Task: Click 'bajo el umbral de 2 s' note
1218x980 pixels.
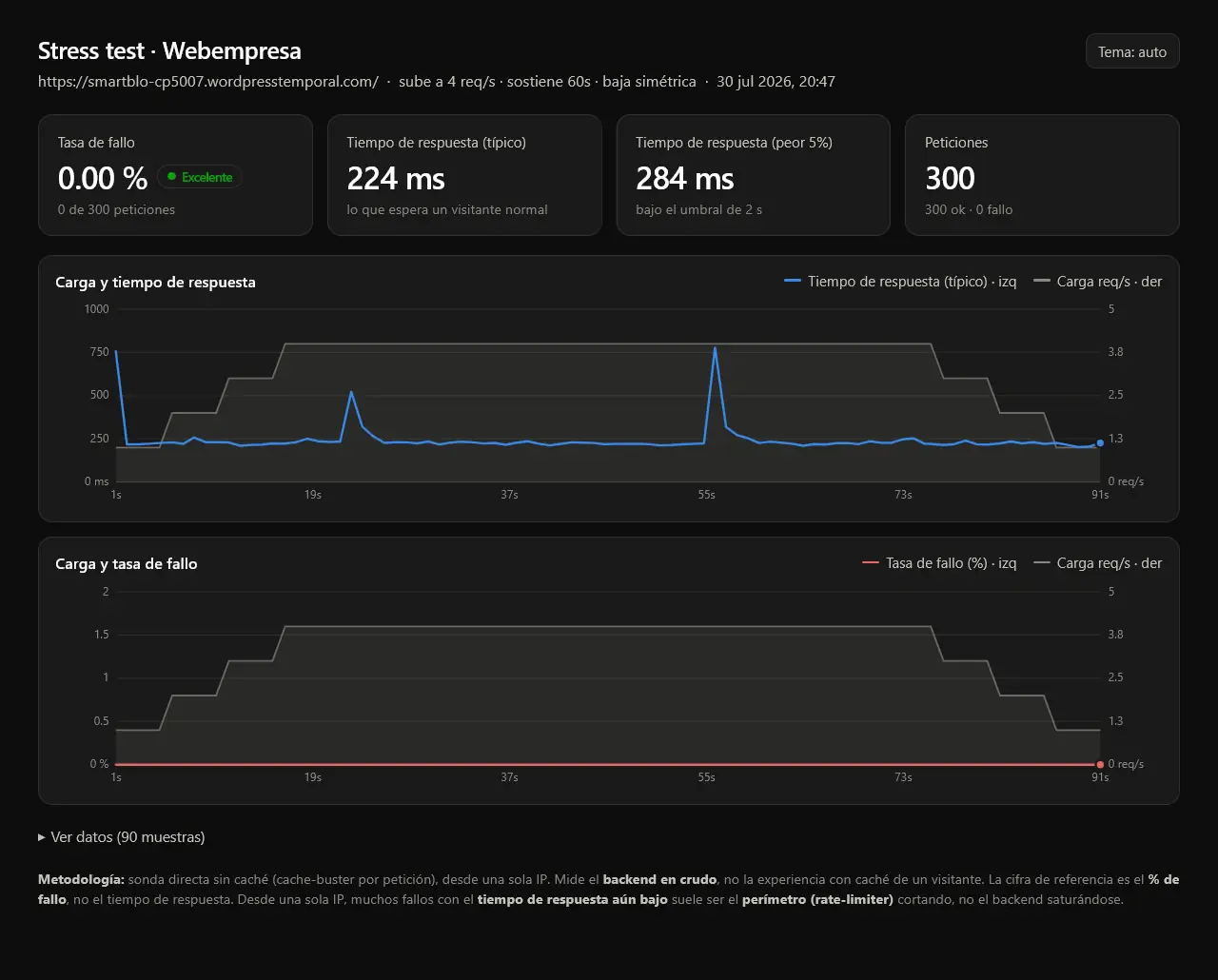Action: 698,209
